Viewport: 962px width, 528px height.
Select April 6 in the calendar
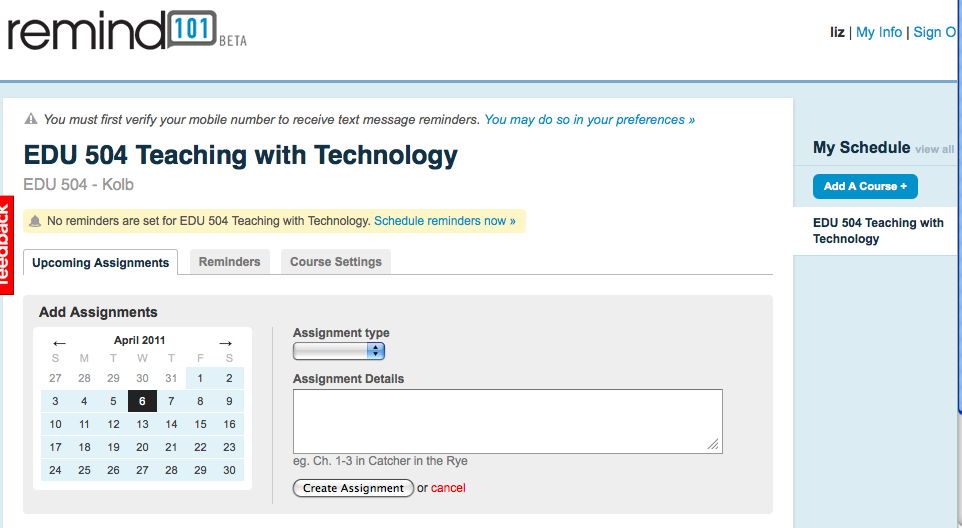(x=142, y=401)
